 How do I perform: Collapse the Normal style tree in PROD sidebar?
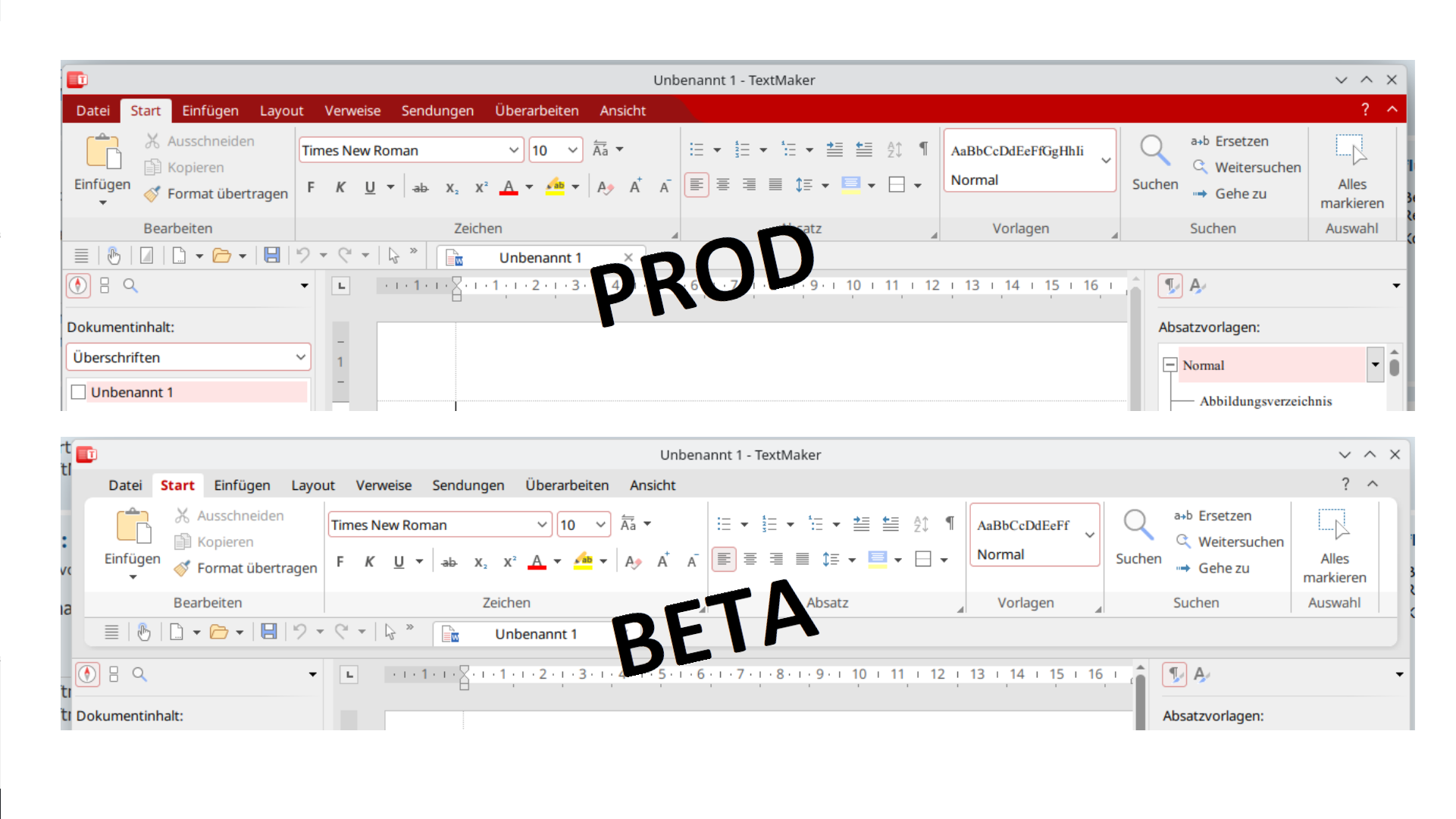pos(1170,366)
